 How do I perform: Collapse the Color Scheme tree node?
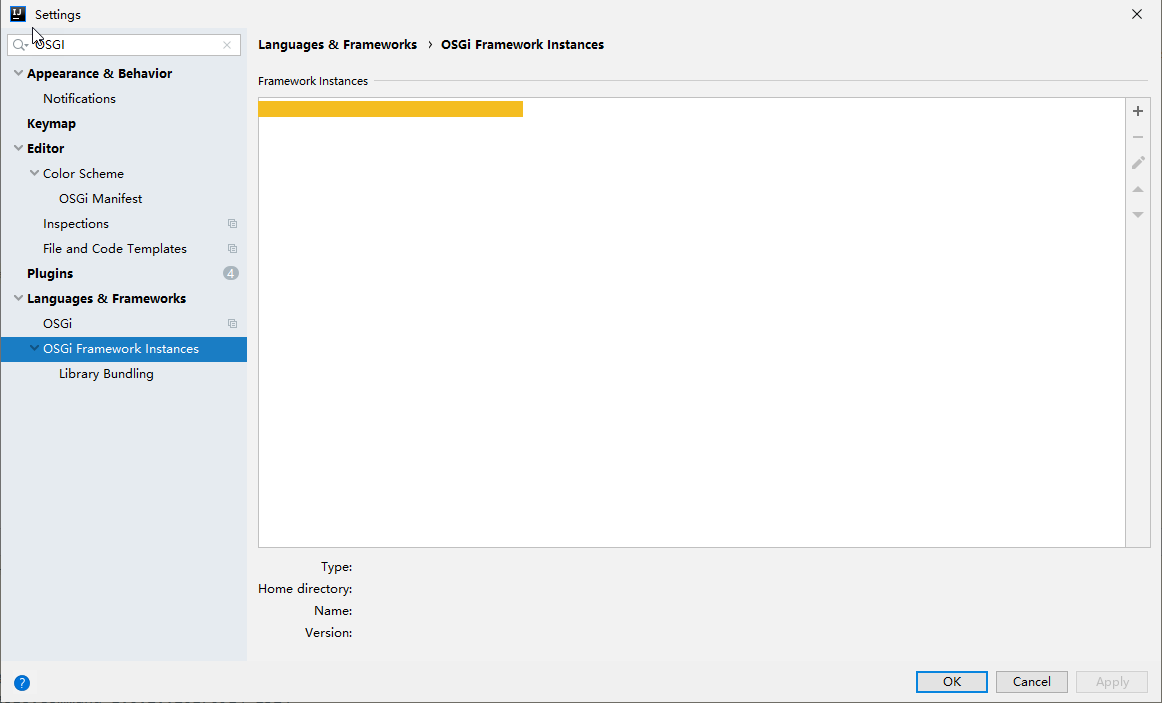[34, 173]
